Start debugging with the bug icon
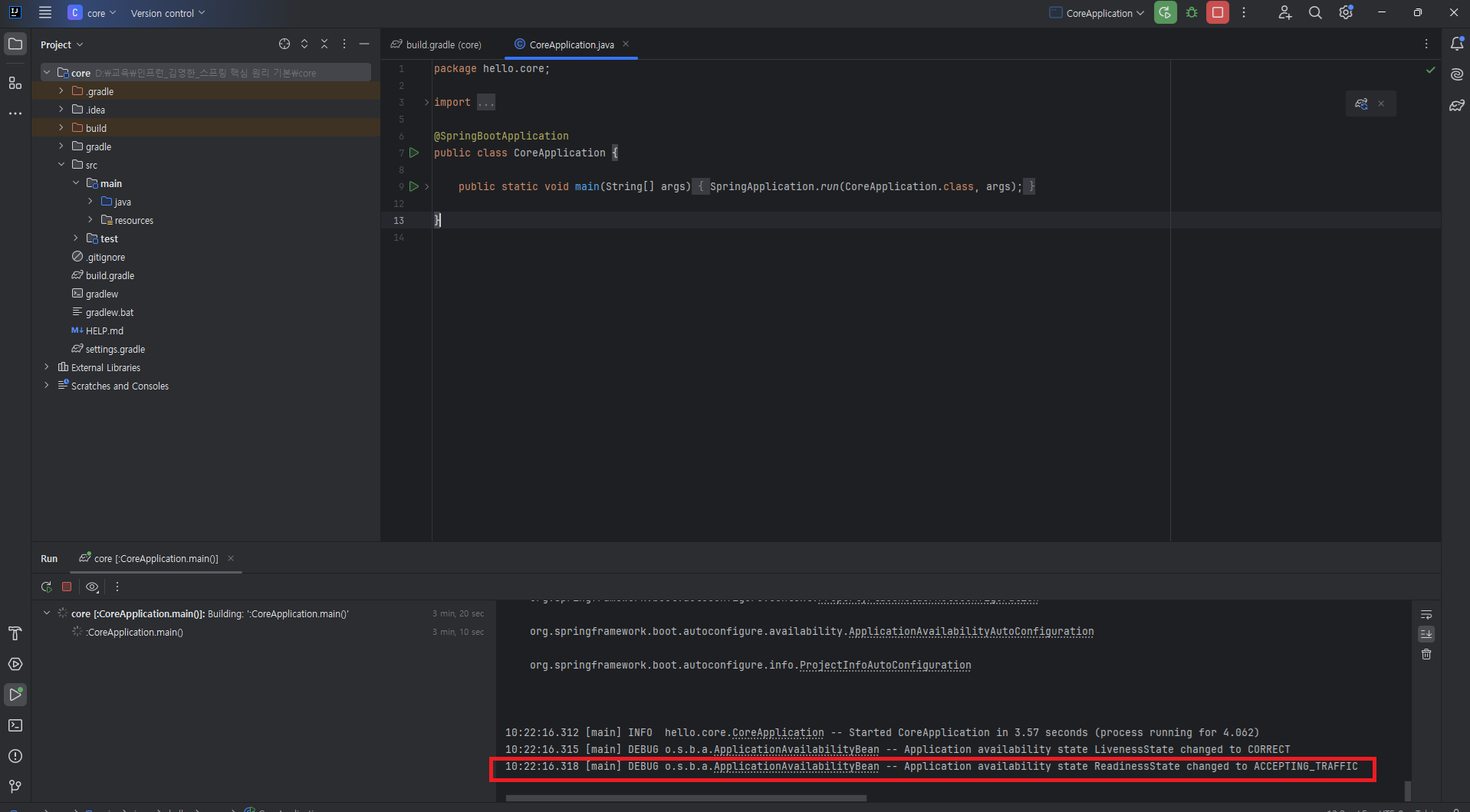 point(1192,12)
